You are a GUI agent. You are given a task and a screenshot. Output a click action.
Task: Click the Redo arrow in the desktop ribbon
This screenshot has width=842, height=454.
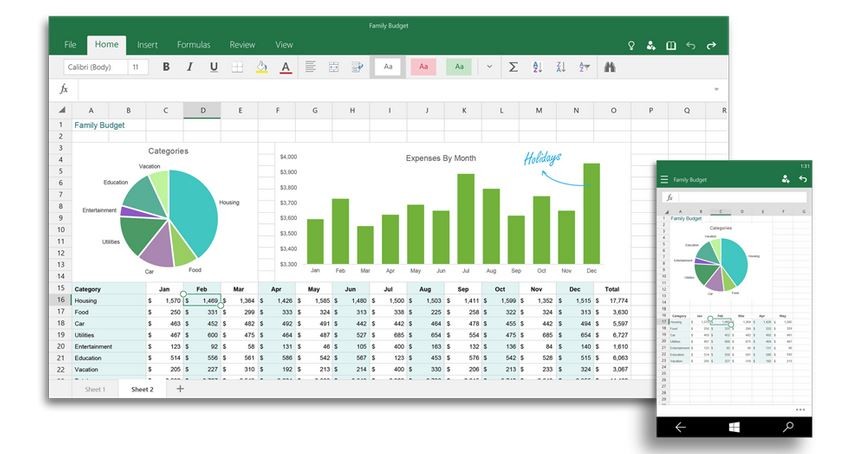pos(711,45)
